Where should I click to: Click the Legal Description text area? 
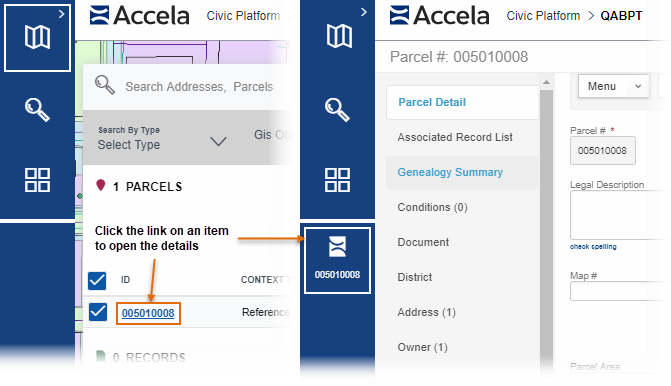[621, 215]
